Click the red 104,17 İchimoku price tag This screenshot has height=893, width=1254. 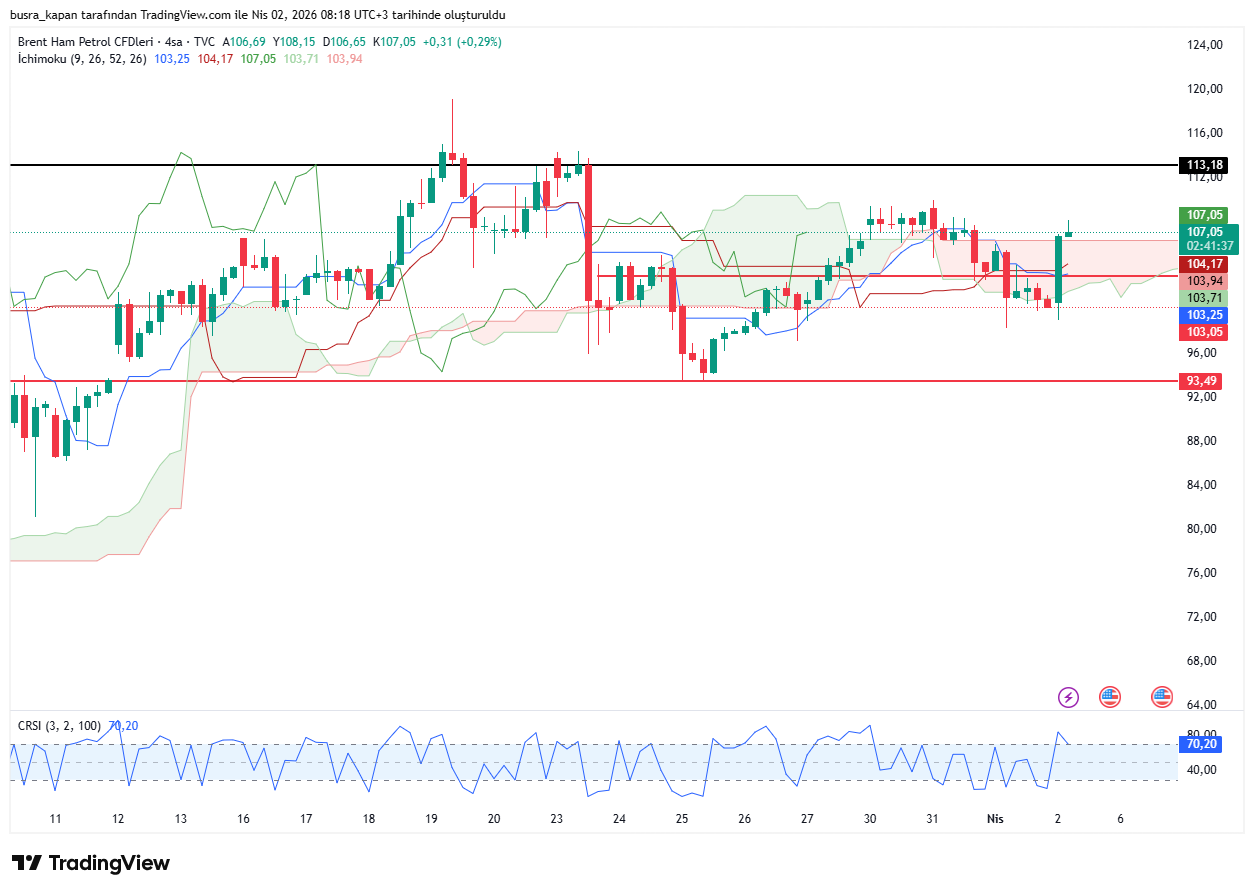click(1204, 264)
